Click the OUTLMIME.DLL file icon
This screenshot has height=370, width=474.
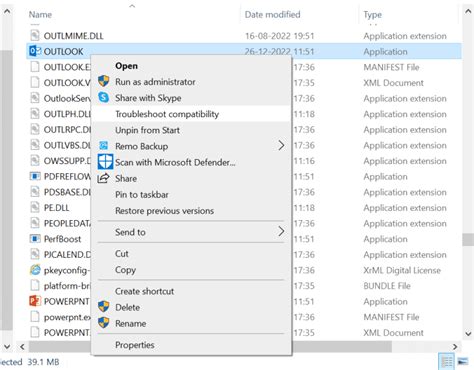click(35, 35)
